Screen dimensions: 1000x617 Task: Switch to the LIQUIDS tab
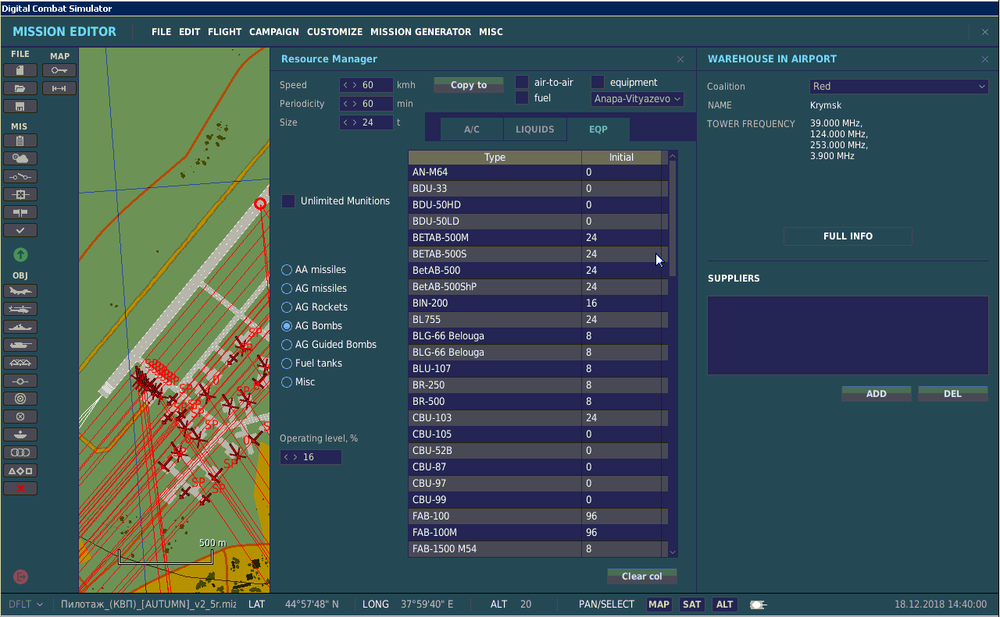point(535,129)
